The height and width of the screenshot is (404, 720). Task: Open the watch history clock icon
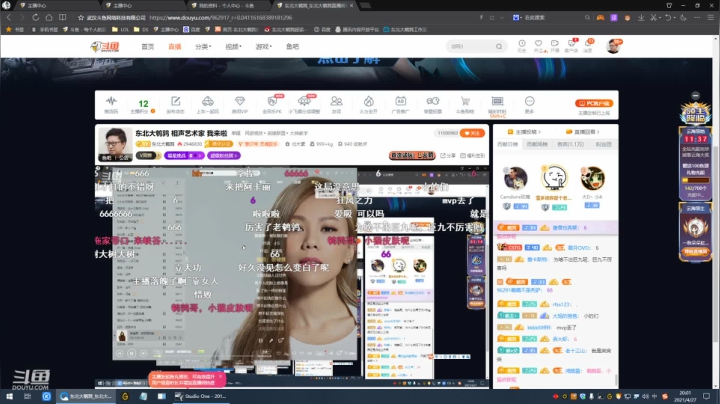[x=522, y=43]
